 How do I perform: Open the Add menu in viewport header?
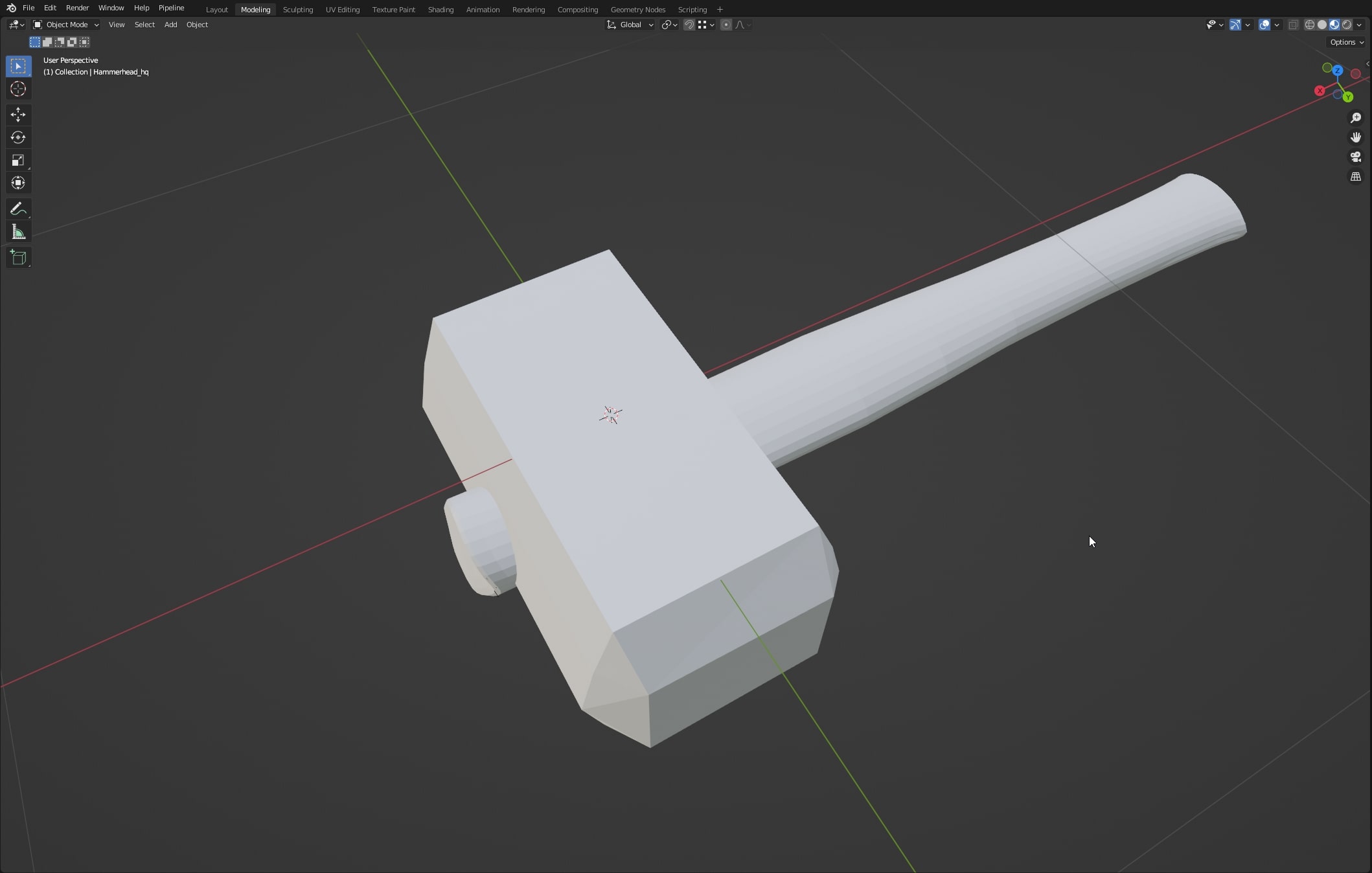pos(170,25)
